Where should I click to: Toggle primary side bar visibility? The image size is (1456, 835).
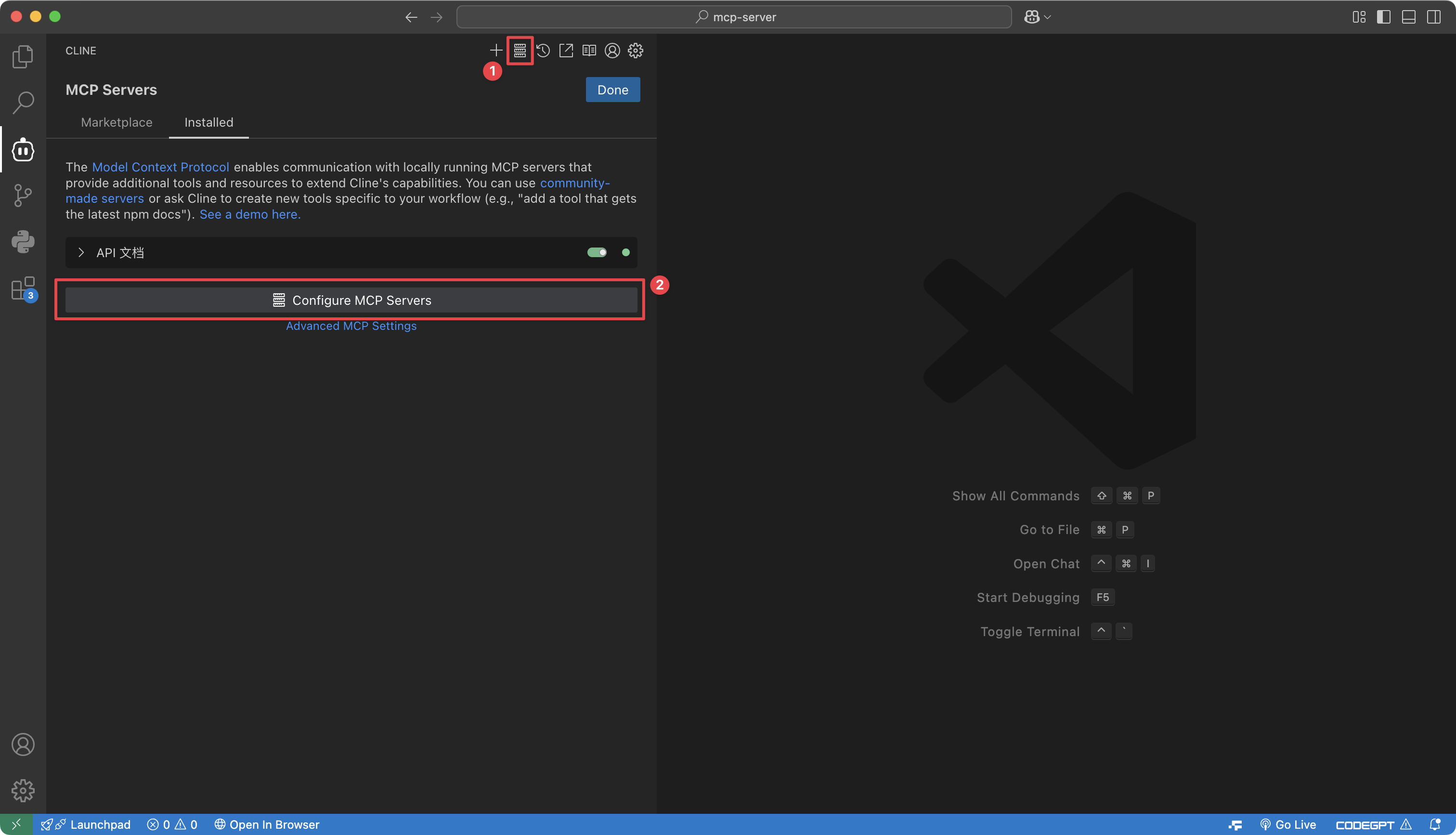pos(1384,17)
